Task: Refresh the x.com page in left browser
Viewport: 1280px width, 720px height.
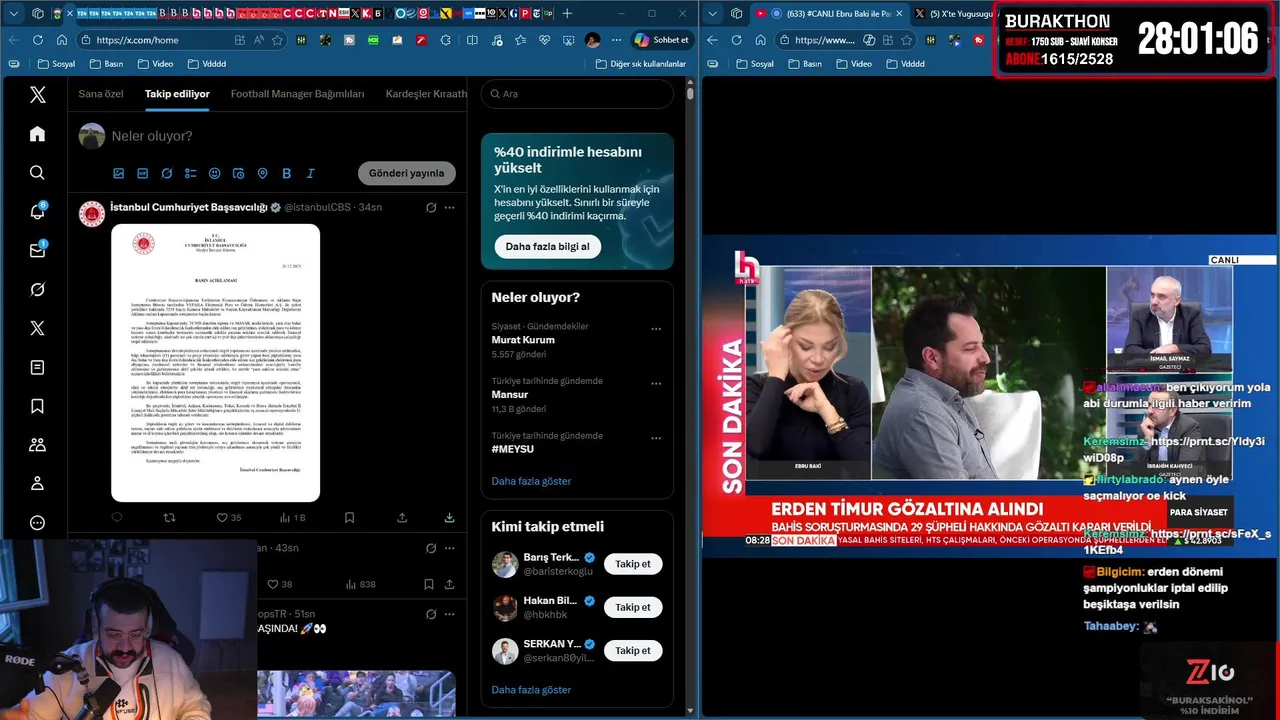Action: tap(38, 40)
